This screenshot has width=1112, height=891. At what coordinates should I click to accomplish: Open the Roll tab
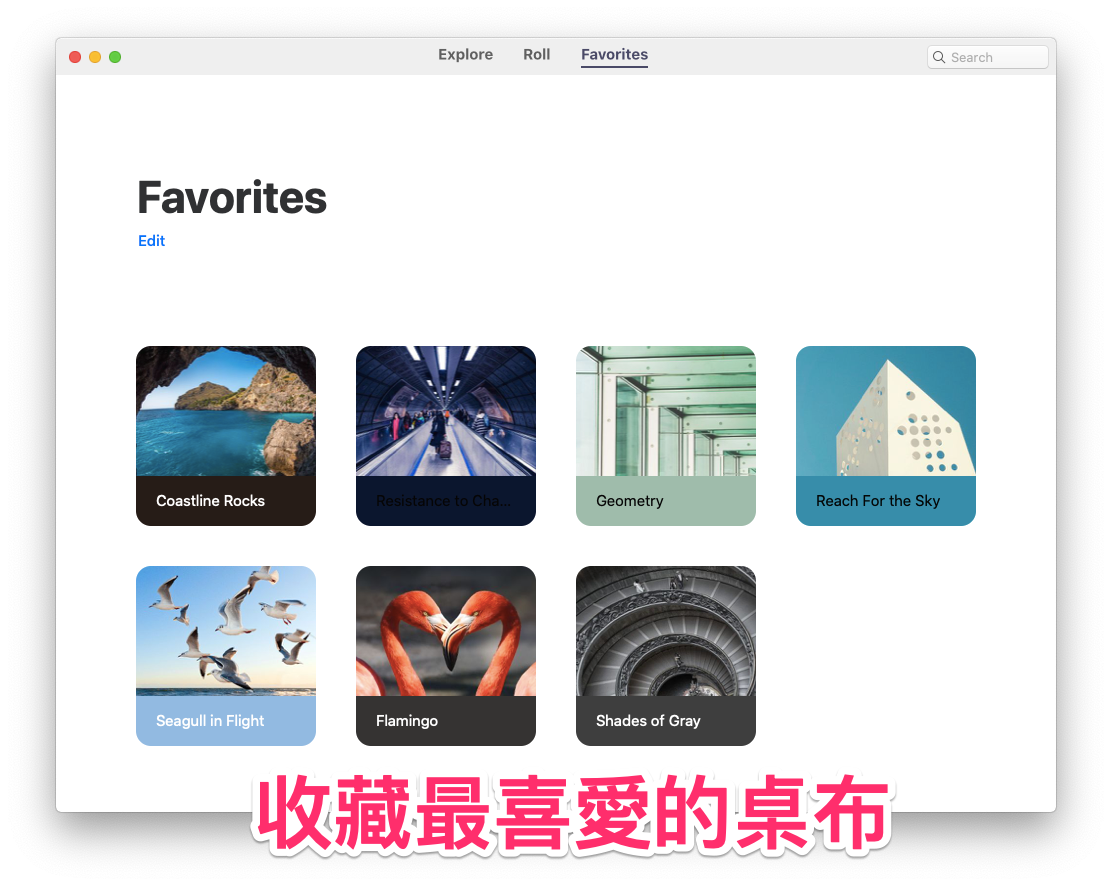coord(536,55)
